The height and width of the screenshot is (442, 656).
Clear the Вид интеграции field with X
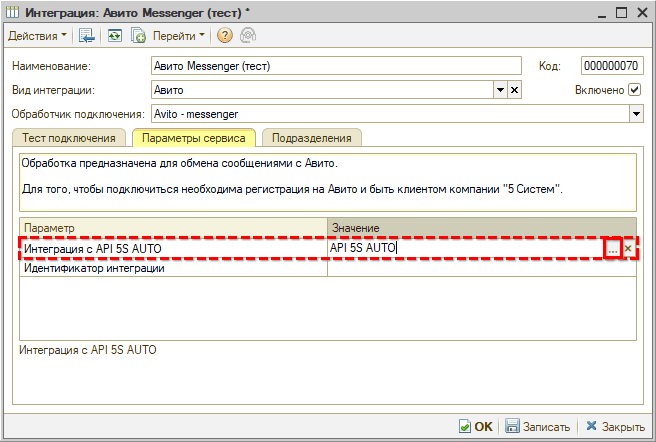(x=515, y=90)
